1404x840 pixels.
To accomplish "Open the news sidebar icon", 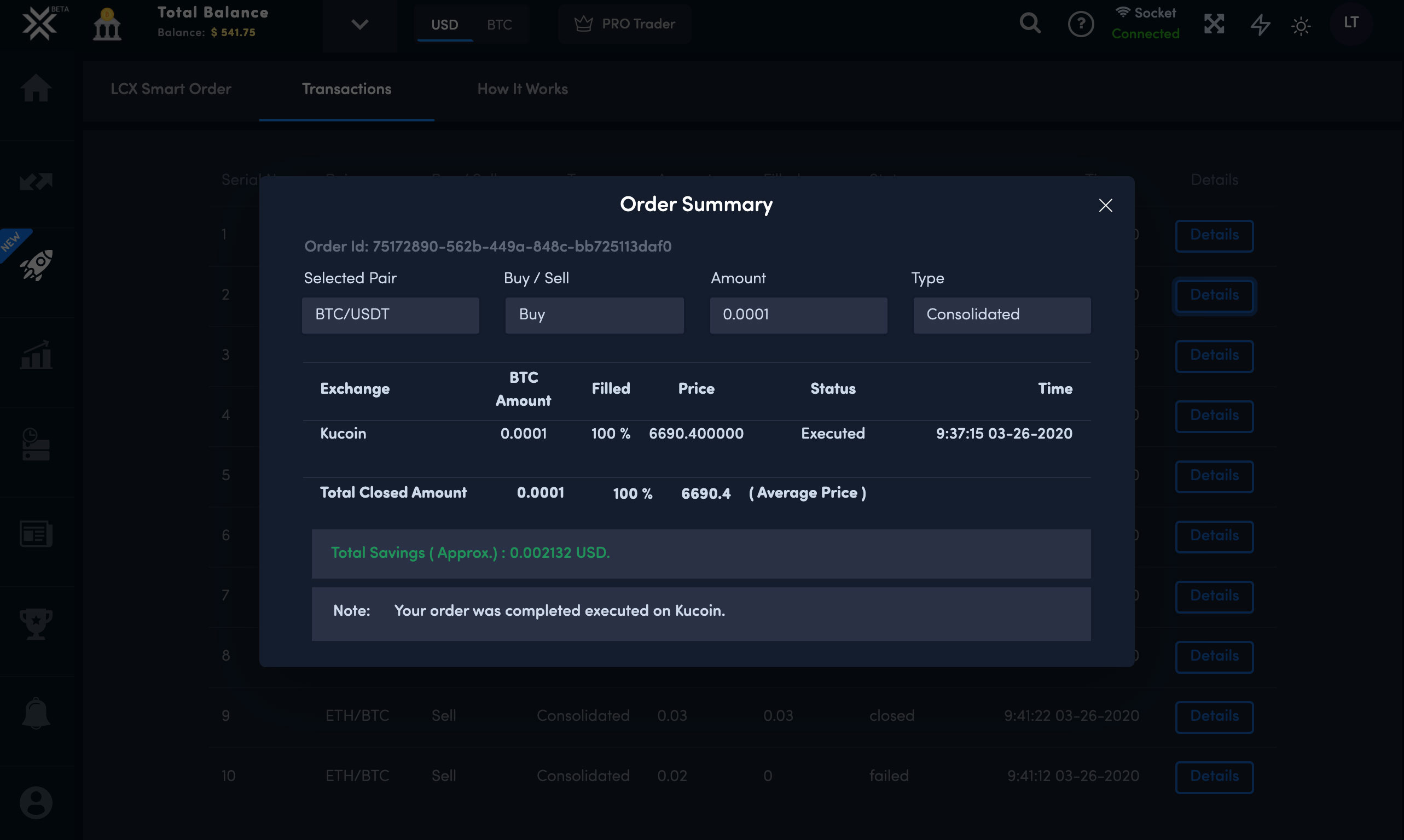I will tap(36, 533).
